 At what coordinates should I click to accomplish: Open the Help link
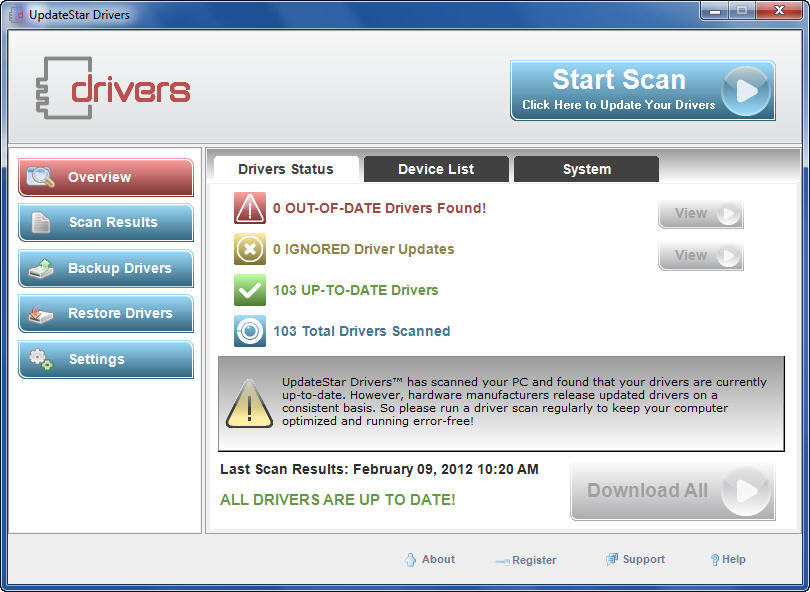(x=734, y=559)
